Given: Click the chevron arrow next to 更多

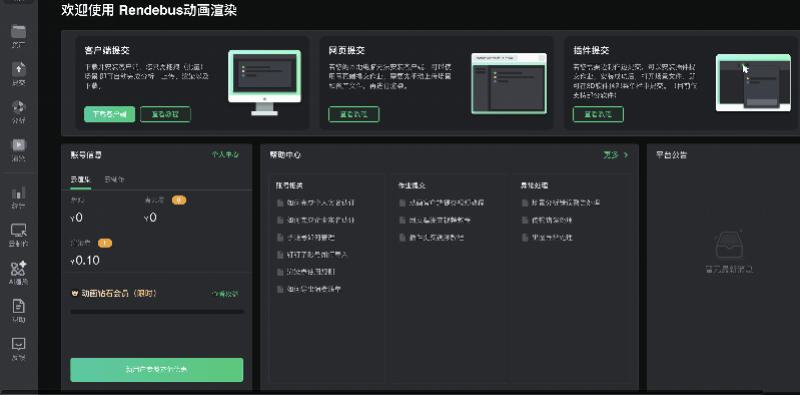Looking at the screenshot, I should [626, 155].
